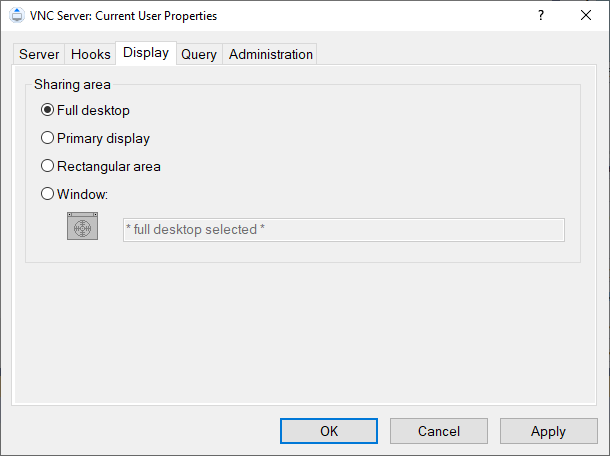Image resolution: width=610 pixels, height=456 pixels.
Task: Apply the display settings
Action: click(x=549, y=431)
